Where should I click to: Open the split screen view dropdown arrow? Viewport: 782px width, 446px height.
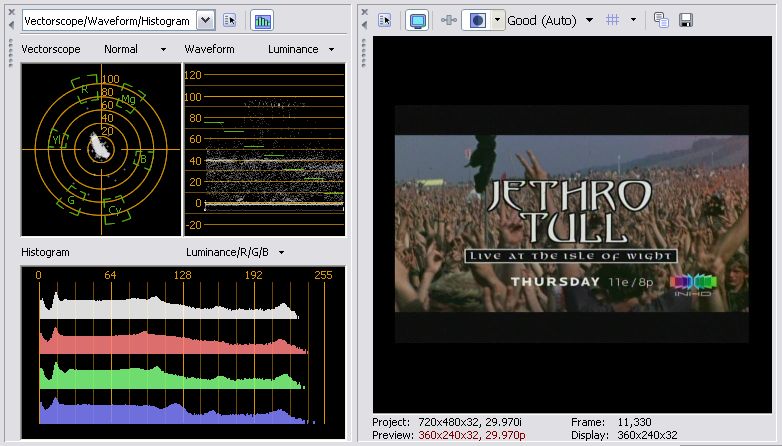click(x=497, y=20)
